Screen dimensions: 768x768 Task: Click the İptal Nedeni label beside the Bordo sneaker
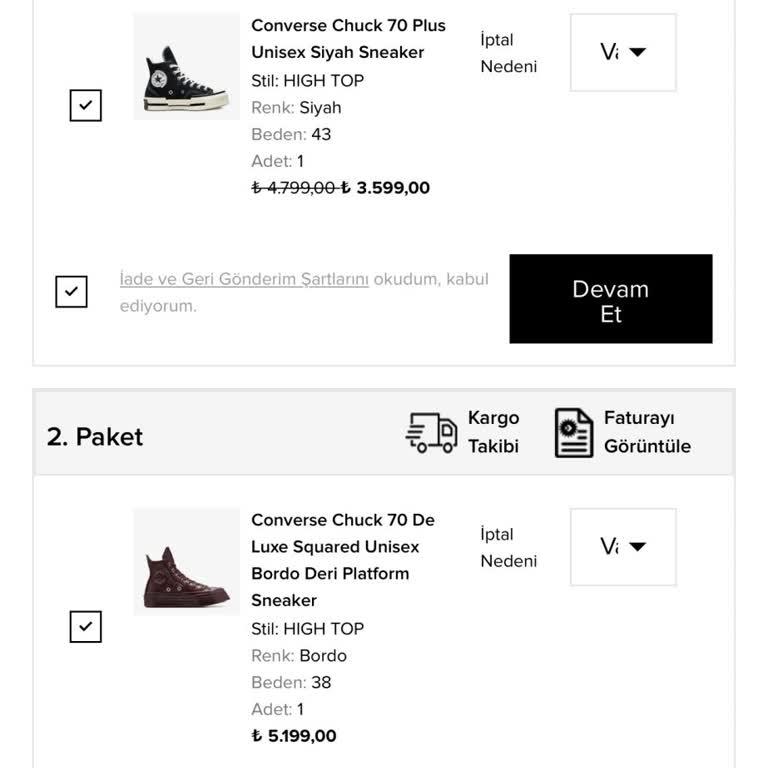click(x=508, y=548)
